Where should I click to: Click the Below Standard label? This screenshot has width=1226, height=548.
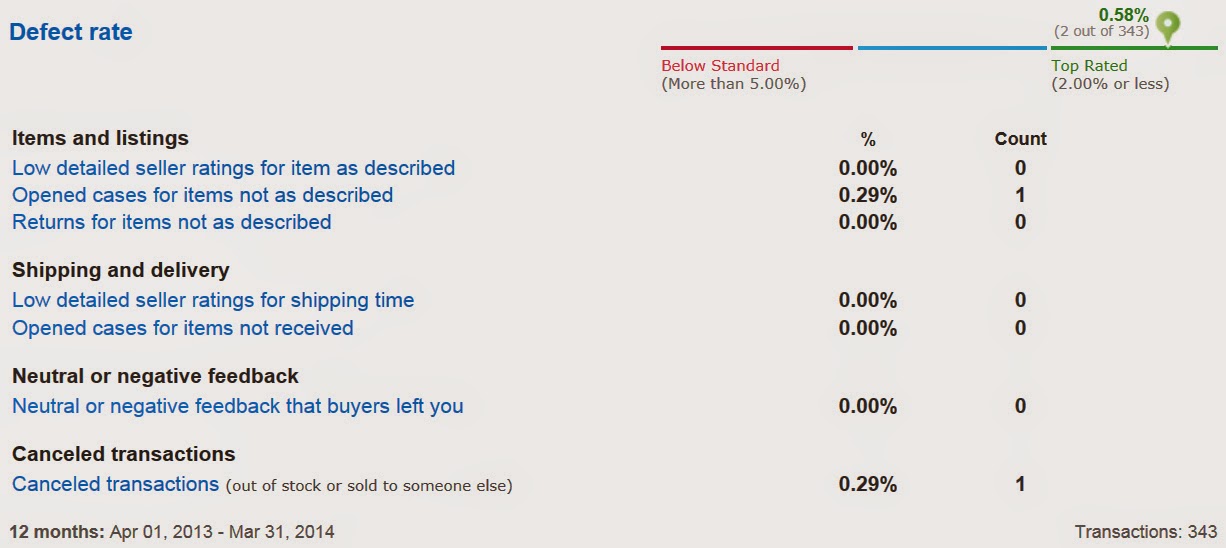[x=720, y=66]
